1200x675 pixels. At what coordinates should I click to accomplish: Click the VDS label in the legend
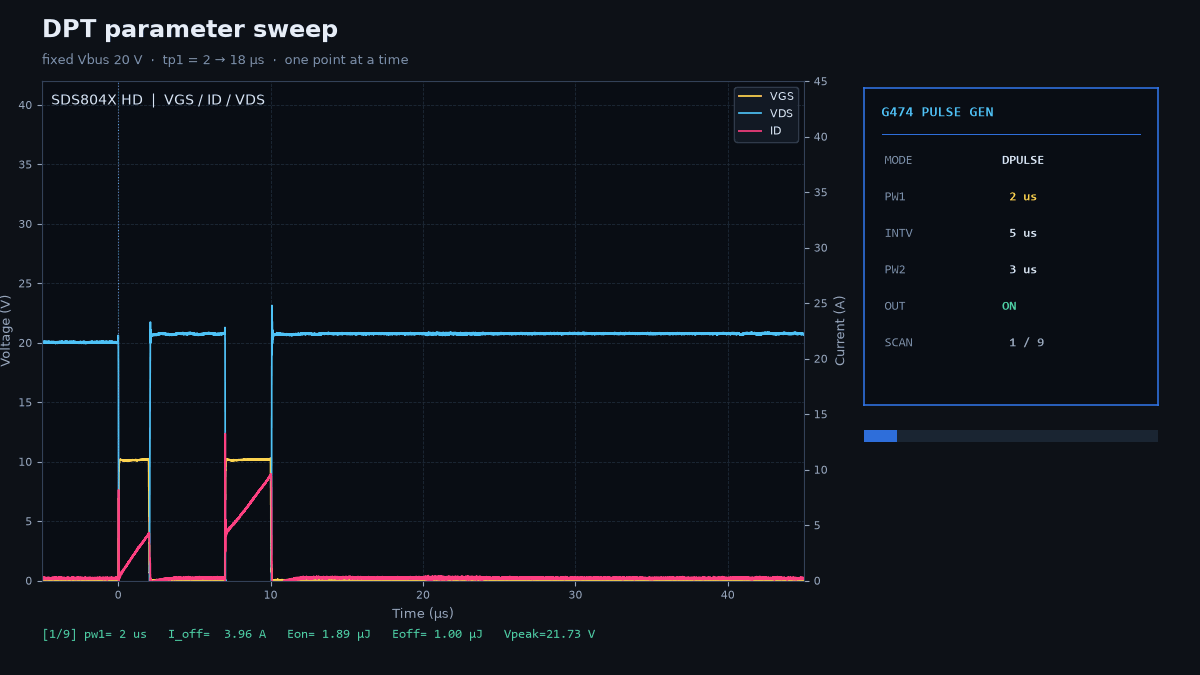click(x=781, y=114)
